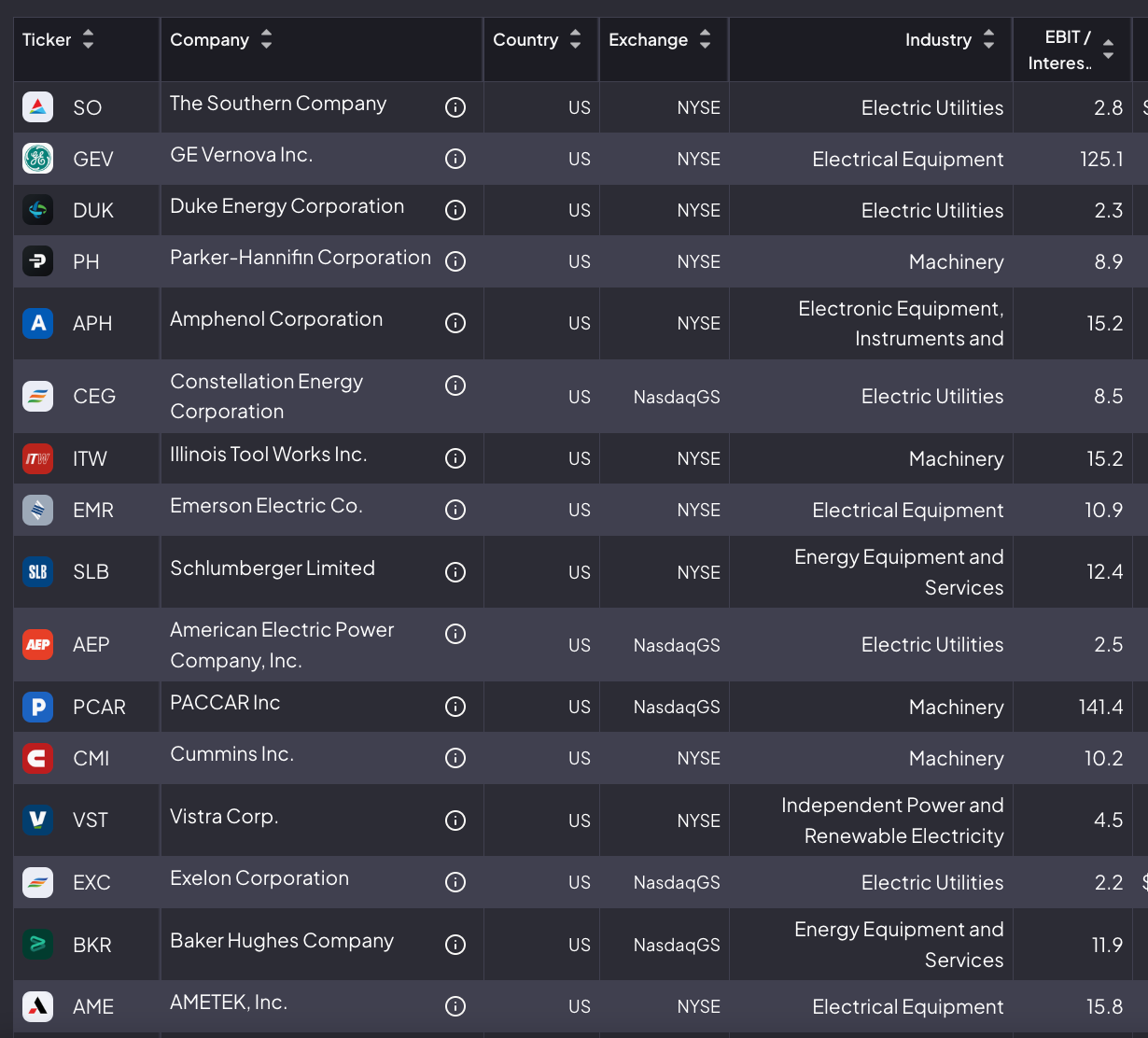Open The Southern Company link
Viewport: 1148px width, 1038px height.
[278, 104]
